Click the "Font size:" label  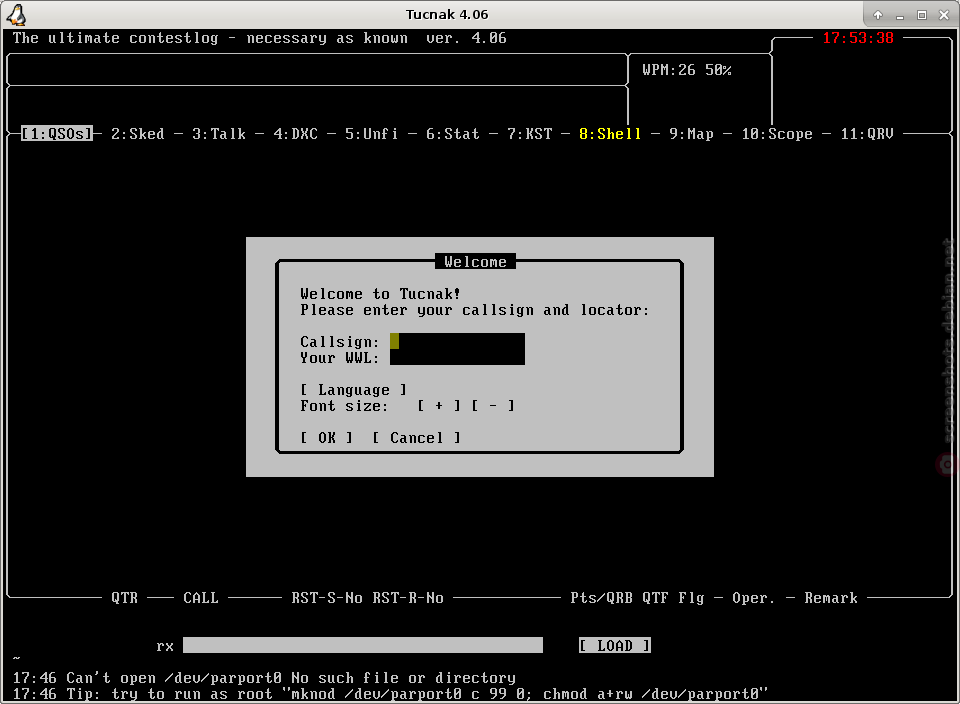[344, 405]
